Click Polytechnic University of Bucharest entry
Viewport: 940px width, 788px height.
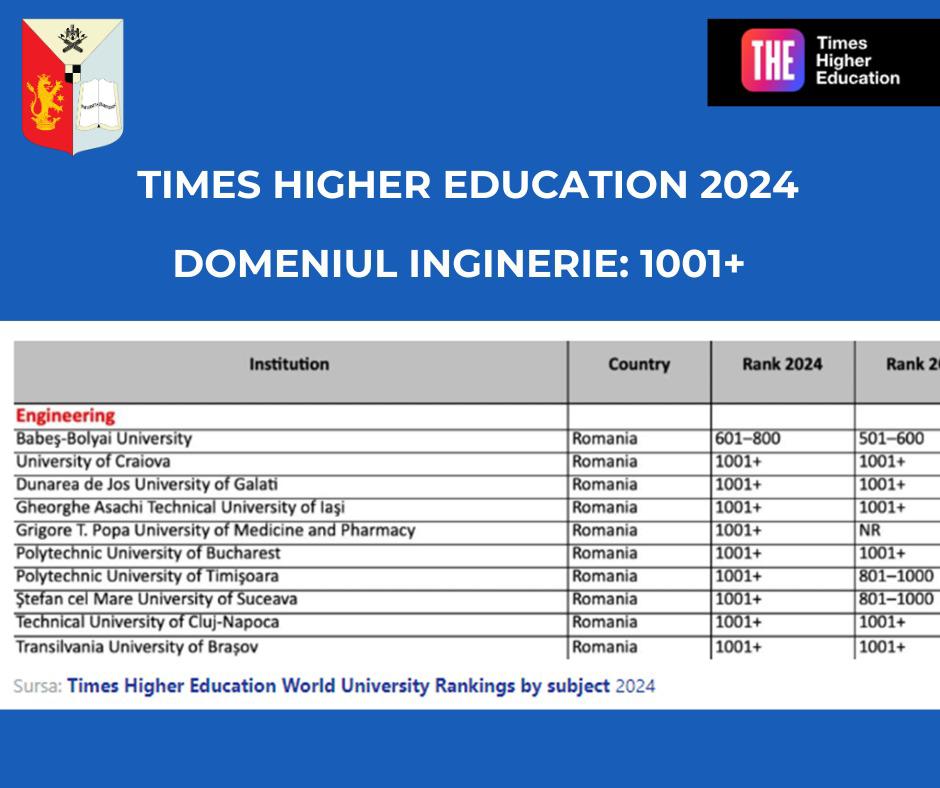(148, 554)
